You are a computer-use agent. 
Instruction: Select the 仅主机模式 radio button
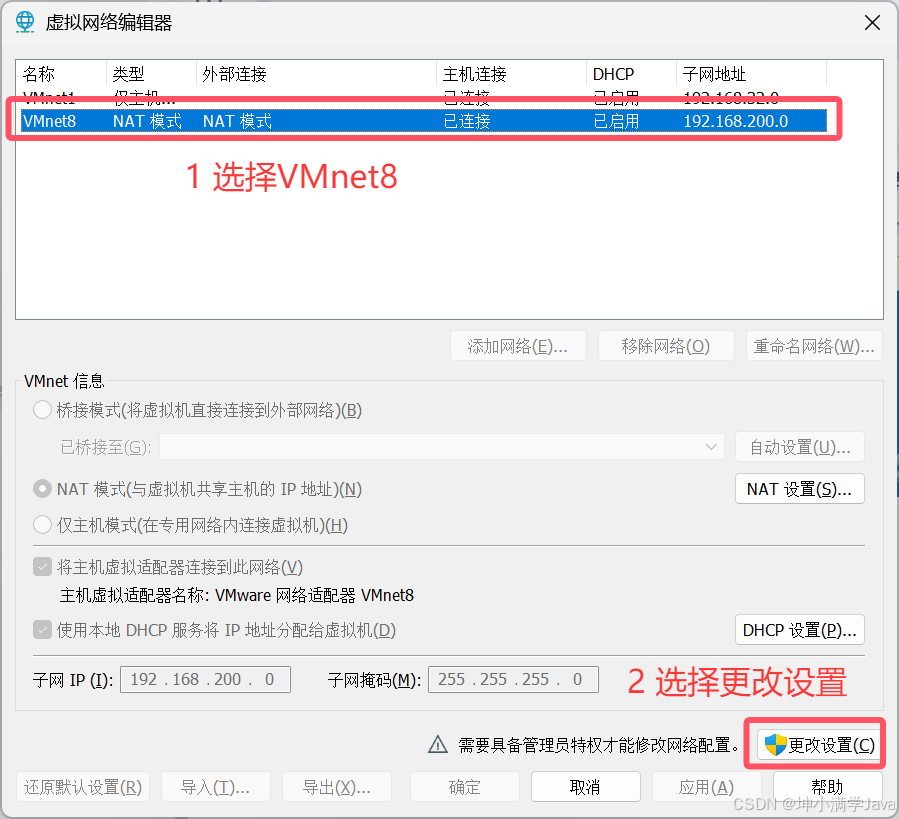click(42, 525)
